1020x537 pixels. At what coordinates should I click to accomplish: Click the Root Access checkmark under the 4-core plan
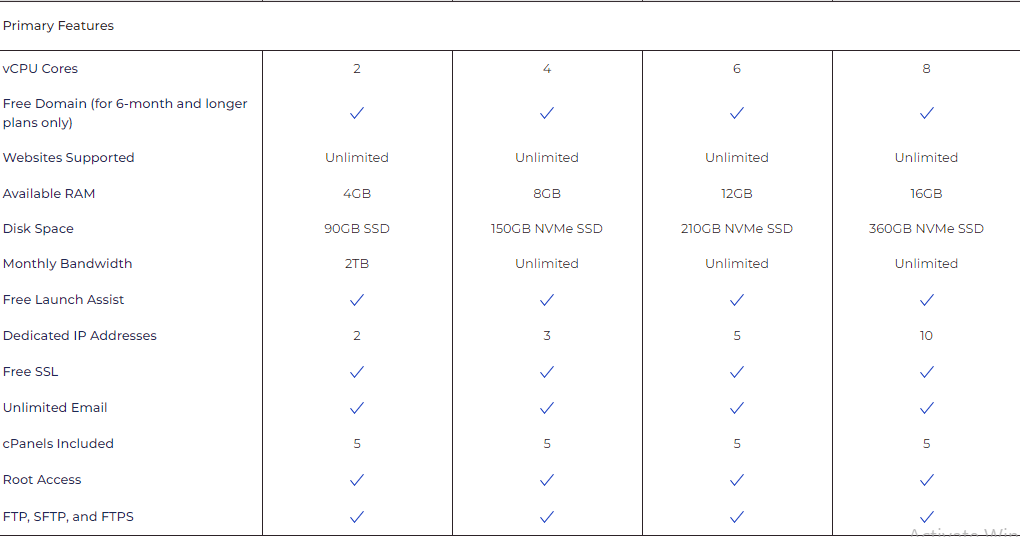tap(547, 480)
